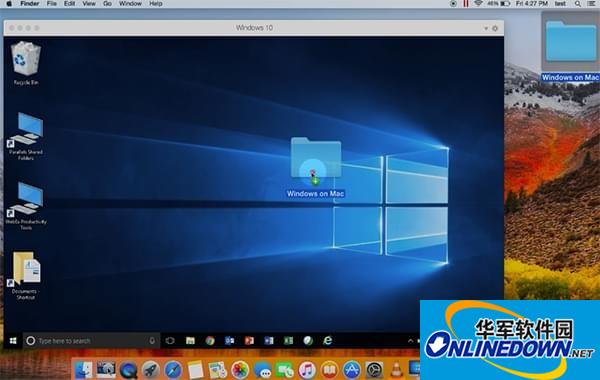Screen dimensions: 600x380
Task: Open QuickTime Player from the Dock
Action: pos(128,370)
